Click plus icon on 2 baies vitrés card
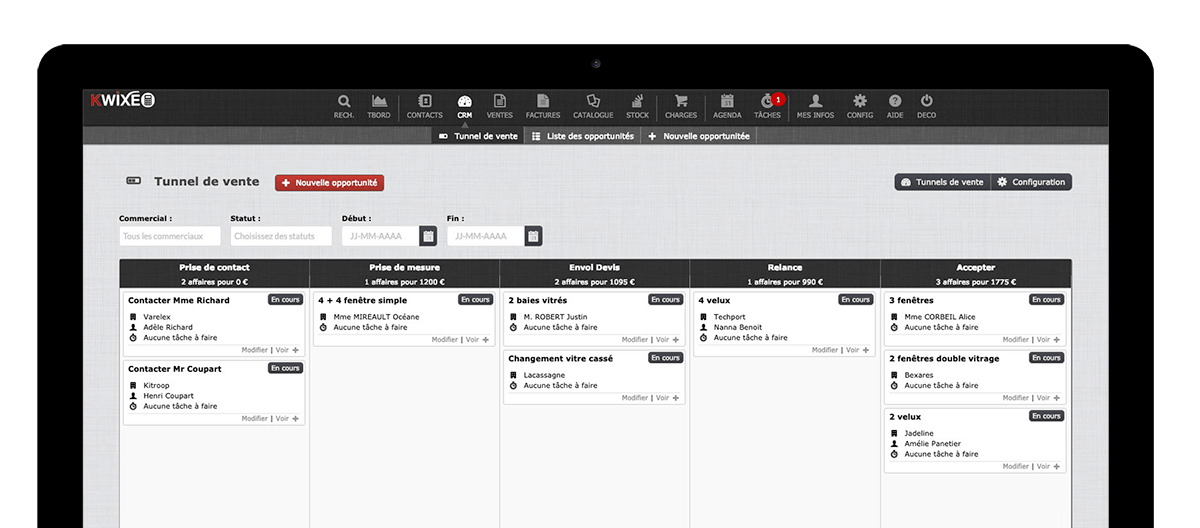This screenshot has height=528, width=1200. tap(676, 340)
